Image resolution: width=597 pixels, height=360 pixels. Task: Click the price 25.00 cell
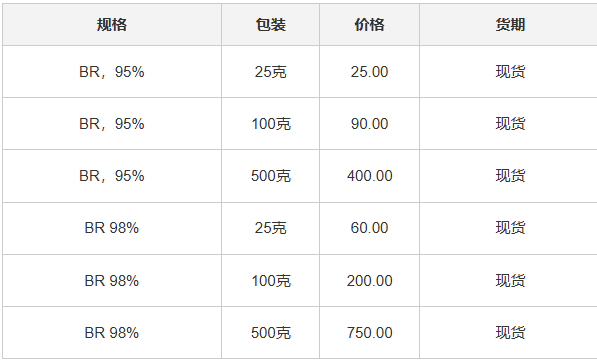tap(369, 72)
